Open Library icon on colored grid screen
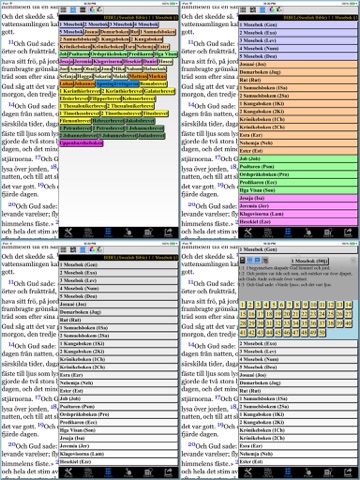 [88, 232]
